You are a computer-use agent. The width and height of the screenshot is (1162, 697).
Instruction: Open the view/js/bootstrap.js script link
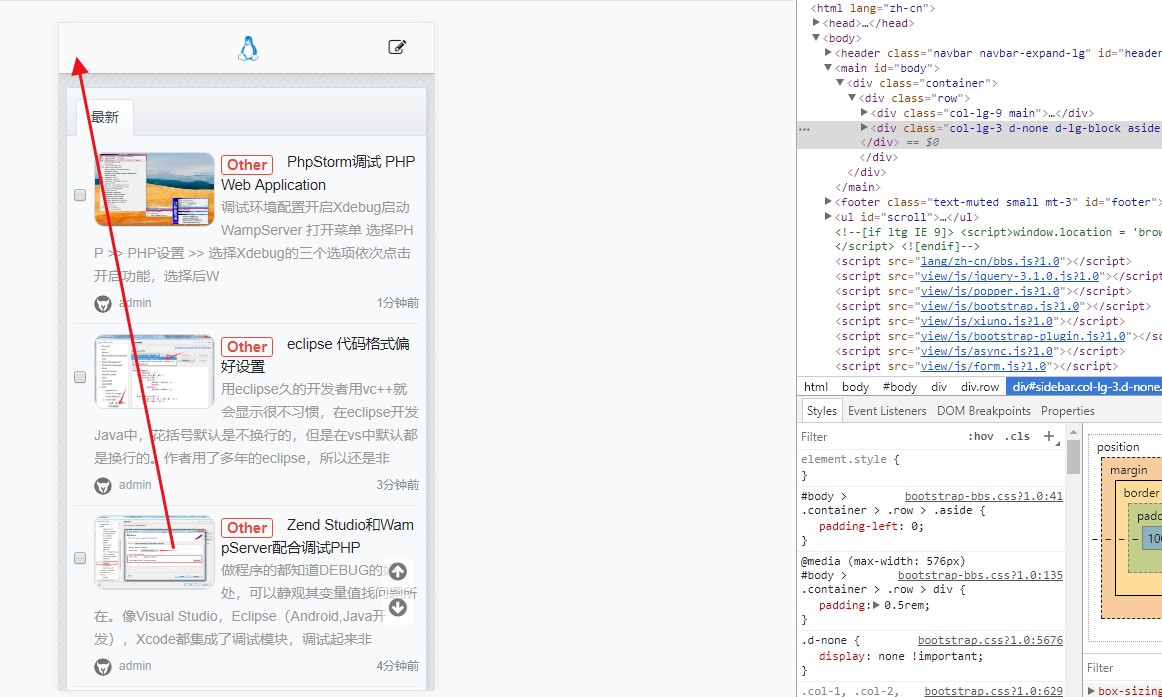coord(1000,306)
